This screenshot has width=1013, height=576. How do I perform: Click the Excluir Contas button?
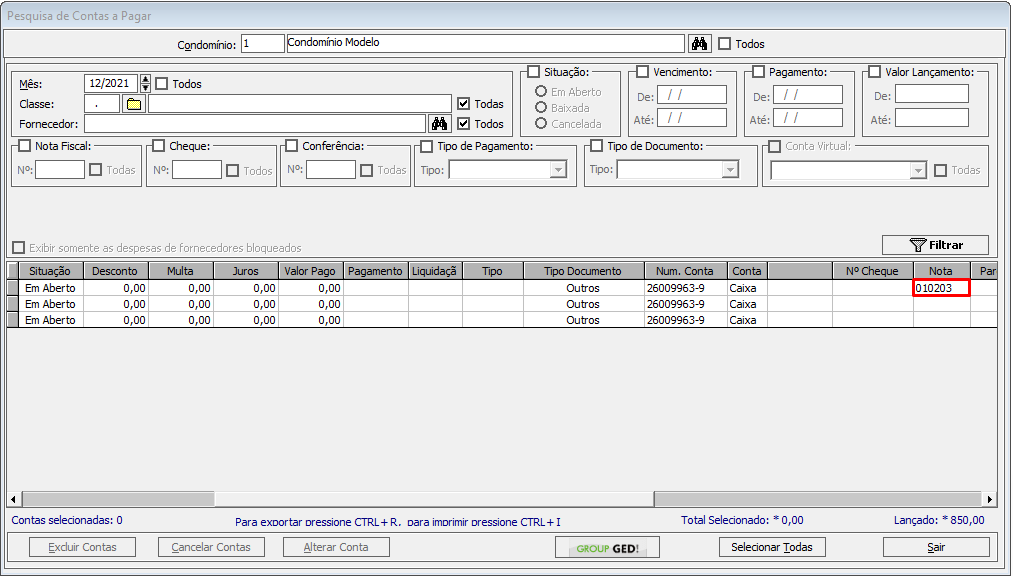[83, 547]
